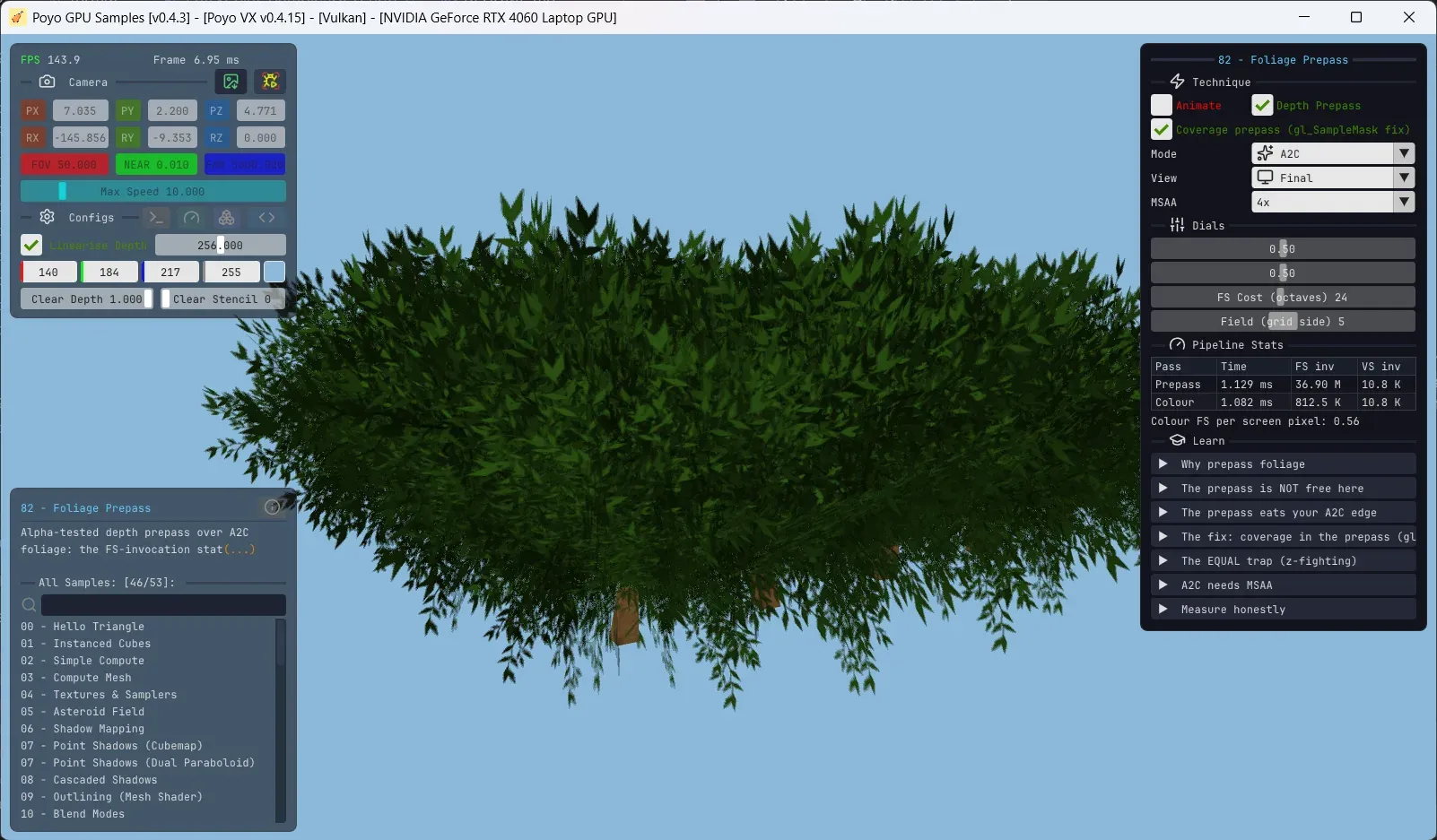
Task: Click the sparkle icon in Mode combo
Action: [1265, 153]
